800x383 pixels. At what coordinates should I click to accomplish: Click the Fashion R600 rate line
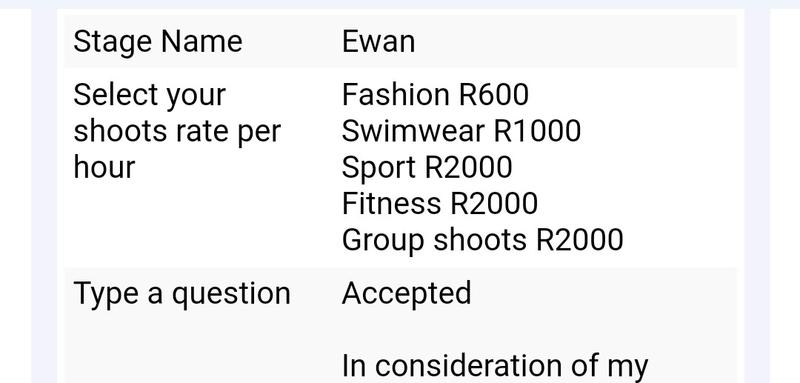435,95
